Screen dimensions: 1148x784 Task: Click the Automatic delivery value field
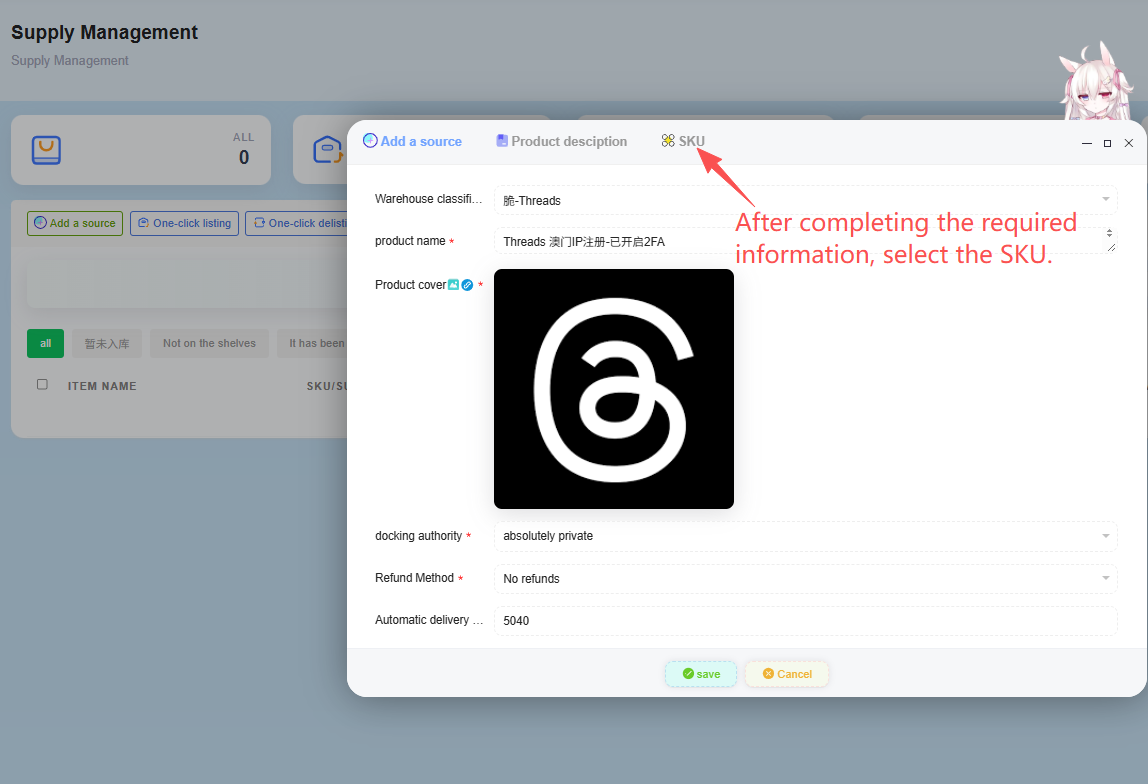805,621
